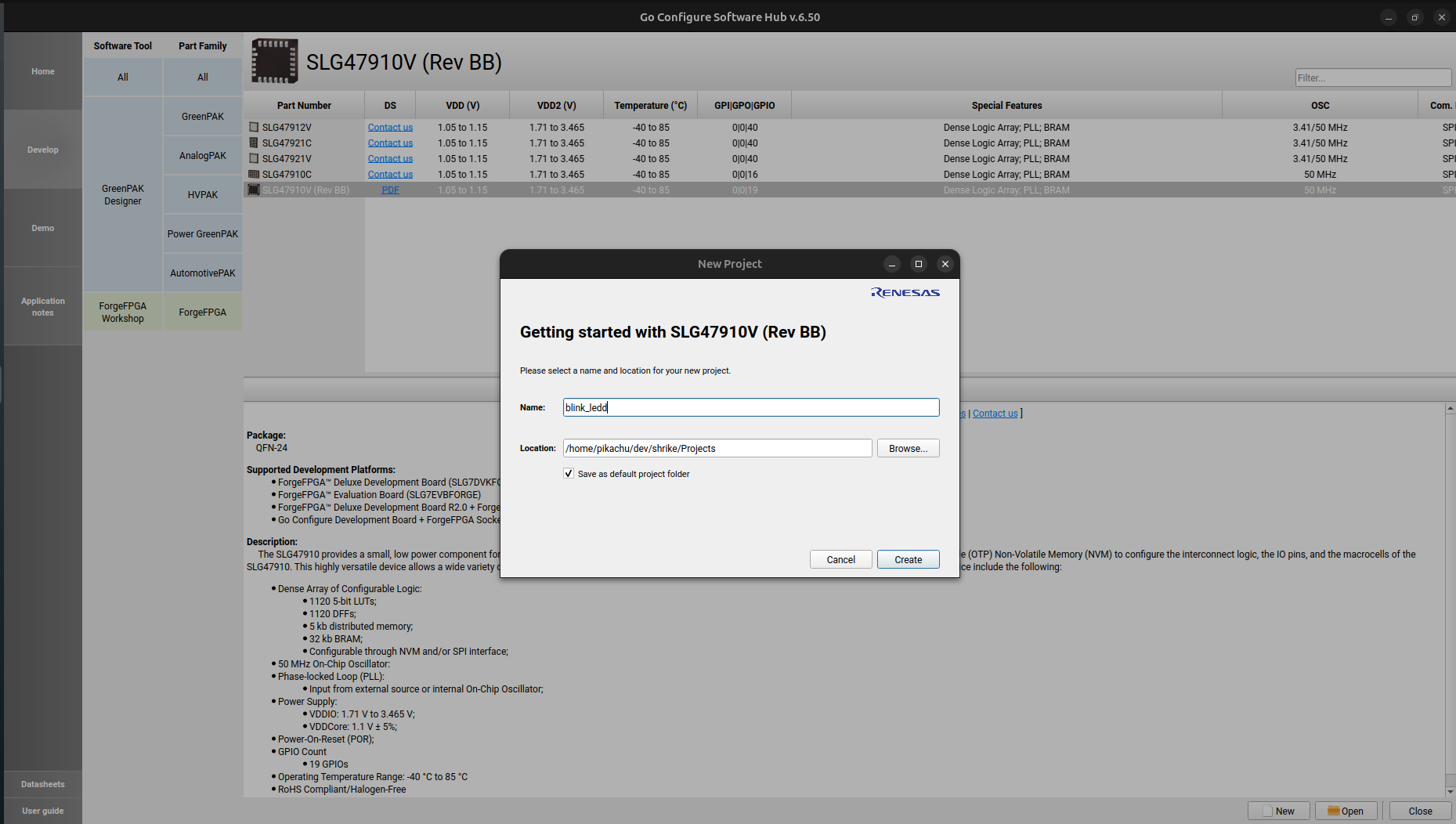The image size is (1456, 824).
Task: Select the HVPAK part family
Action: [x=202, y=194]
